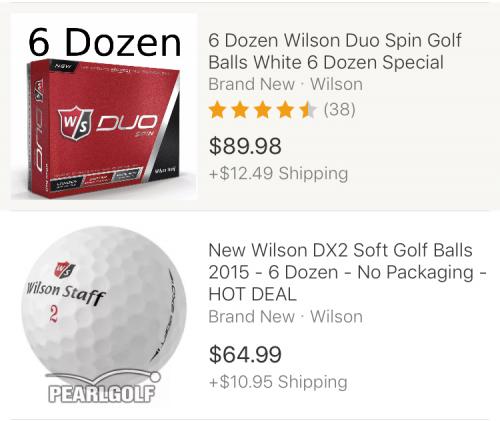The image size is (500, 421).
Task: Click the $64.99 price
Action: pyautogui.click(x=245, y=354)
